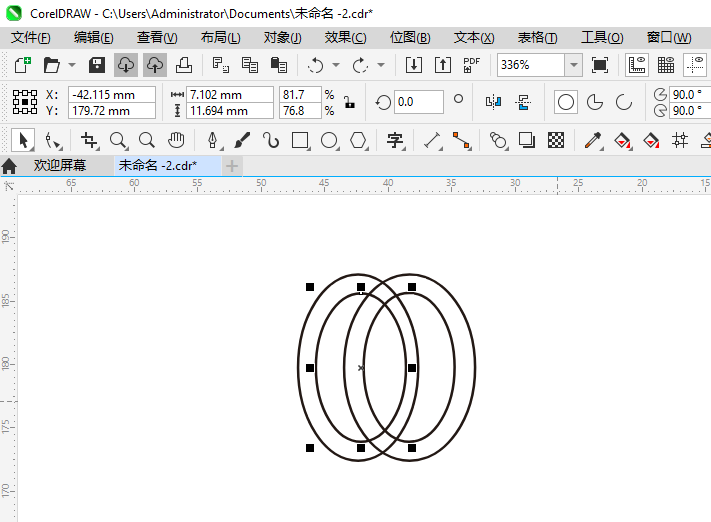Click the rotation angle field
The height and width of the screenshot is (522, 711).
pos(419,102)
